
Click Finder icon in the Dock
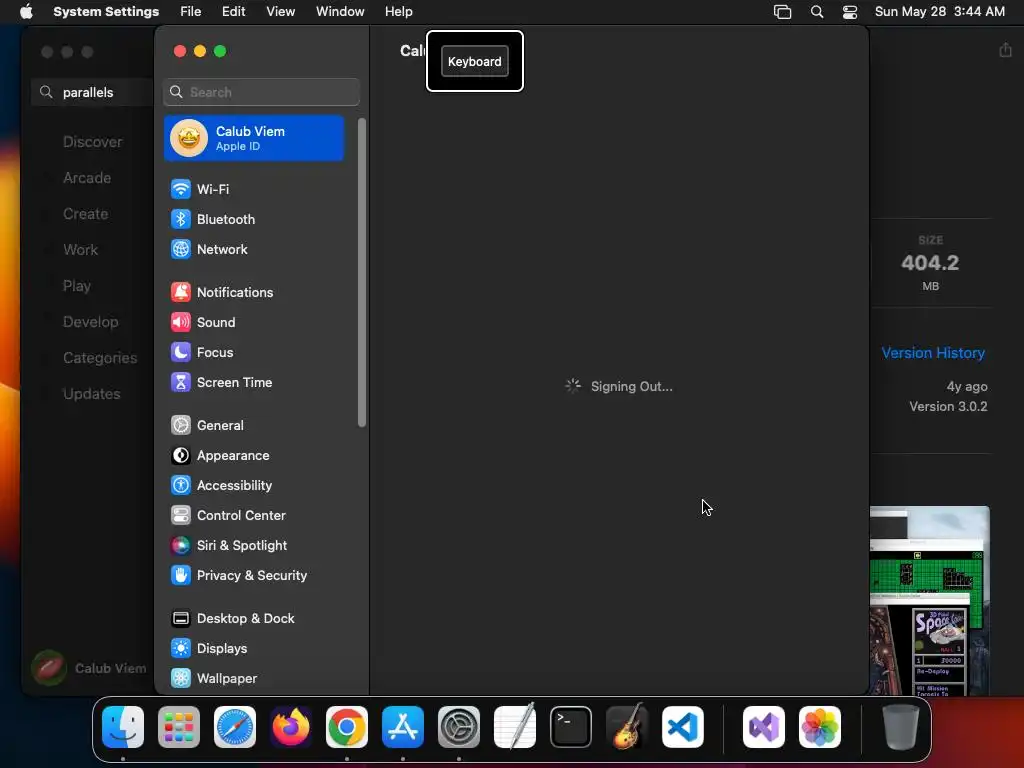[x=123, y=727]
